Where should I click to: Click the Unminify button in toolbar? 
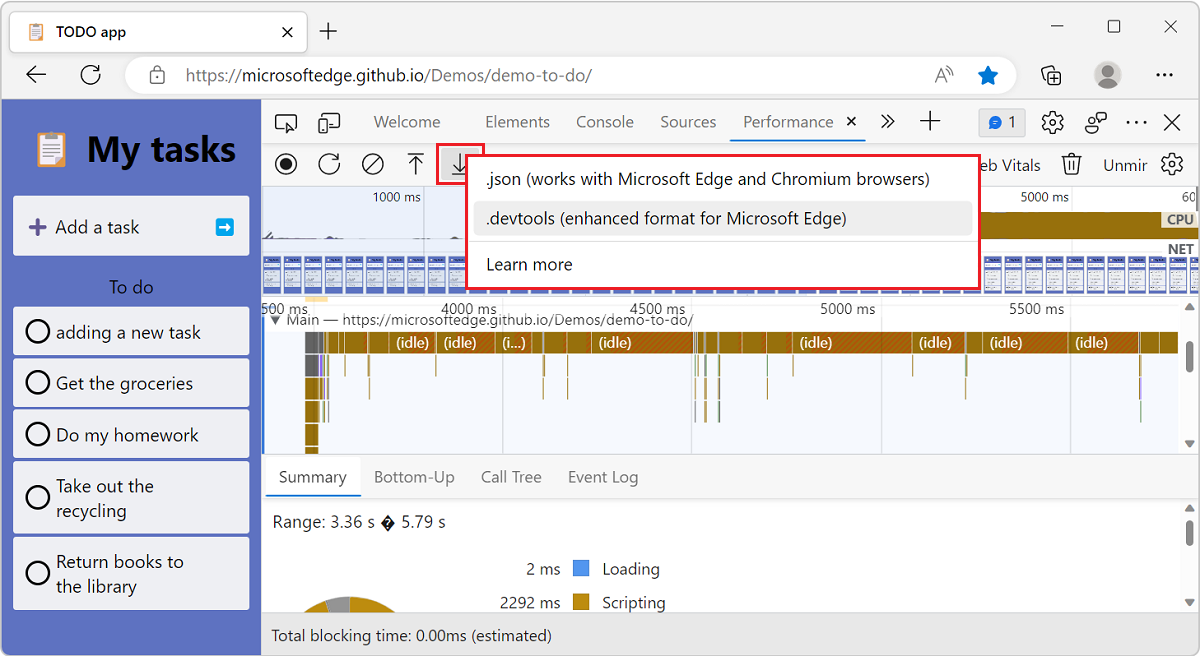(x=1125, y=165)
